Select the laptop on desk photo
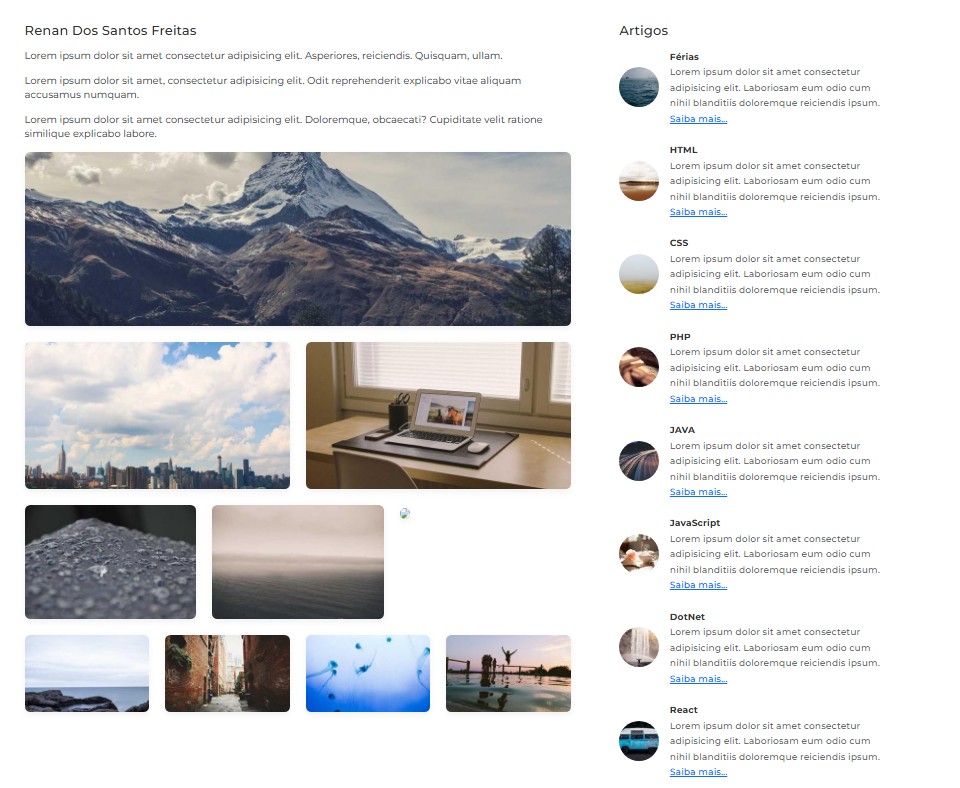Screen dimensions: 960x788 438,415
